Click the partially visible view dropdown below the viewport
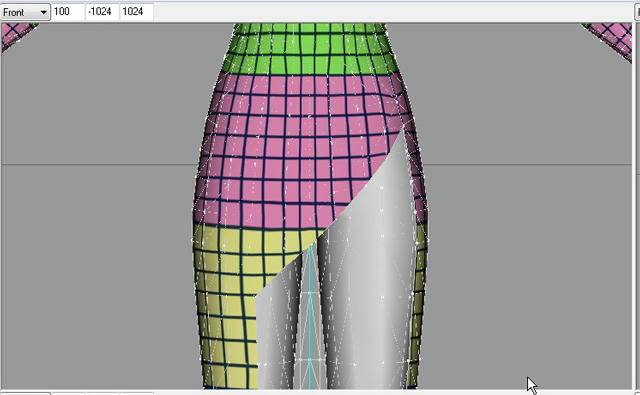This screenshot has height=395, width=640. click(25, 393)
